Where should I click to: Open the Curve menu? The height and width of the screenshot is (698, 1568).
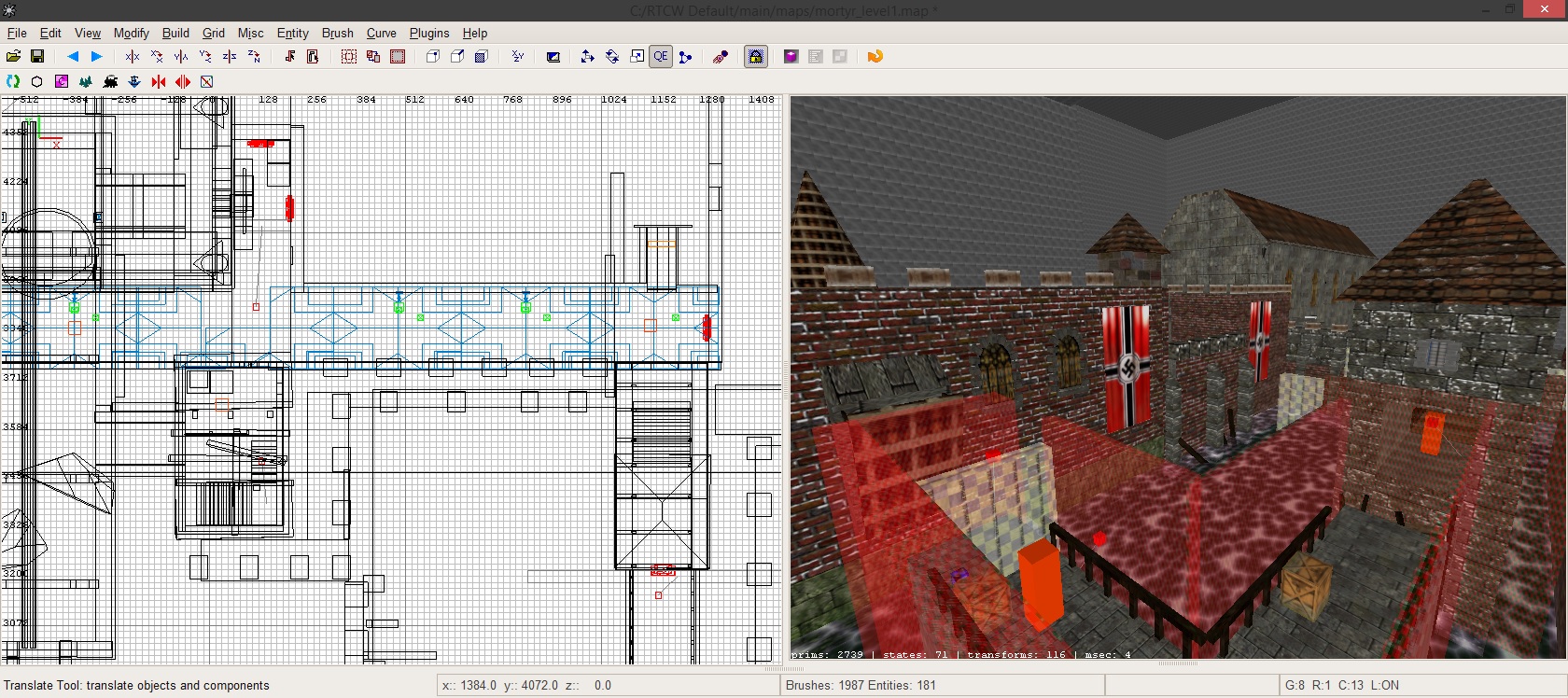click(381, 33)
